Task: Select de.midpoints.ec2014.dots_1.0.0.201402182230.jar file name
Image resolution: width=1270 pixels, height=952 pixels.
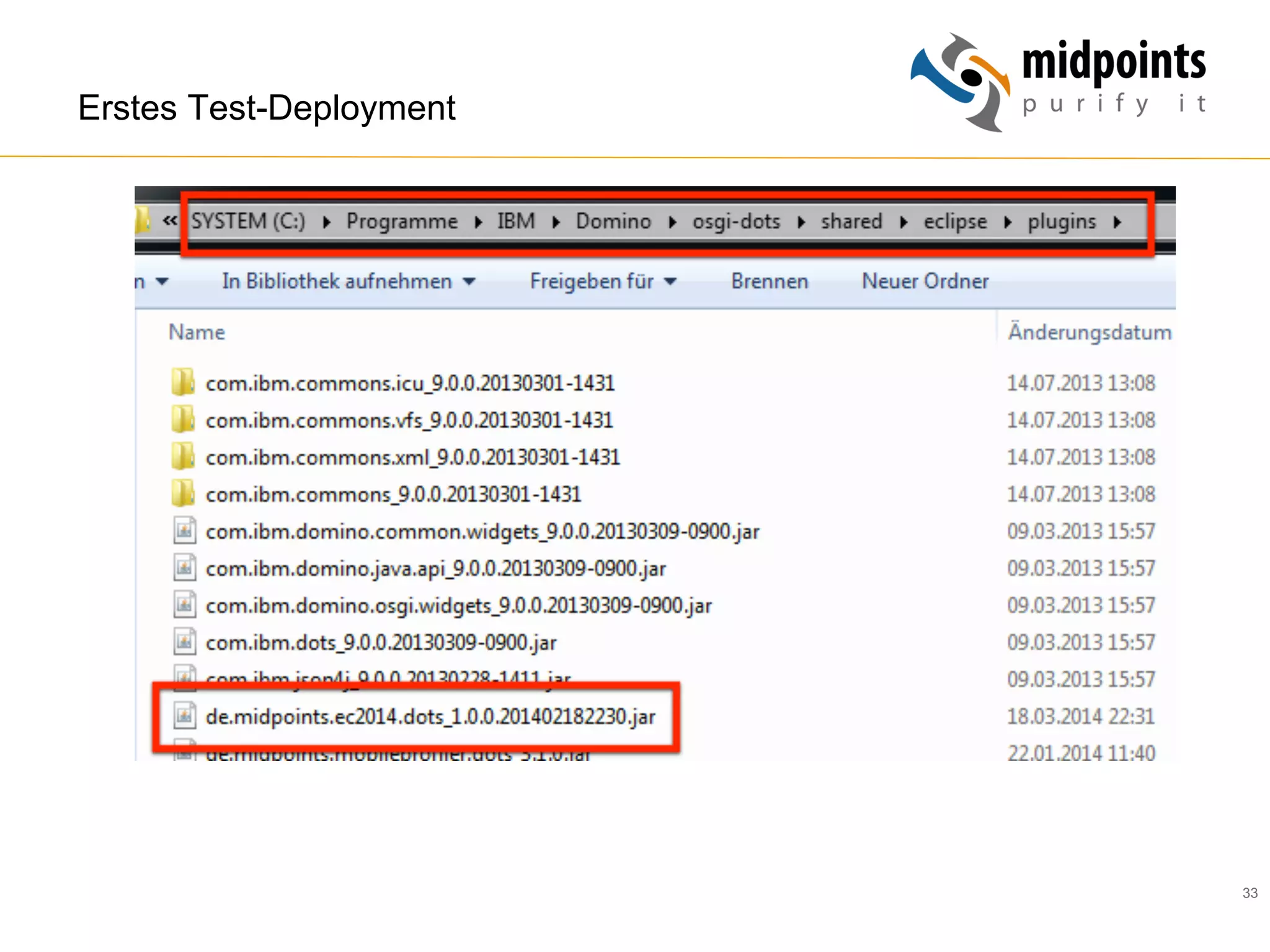Action: coord(430,717)
